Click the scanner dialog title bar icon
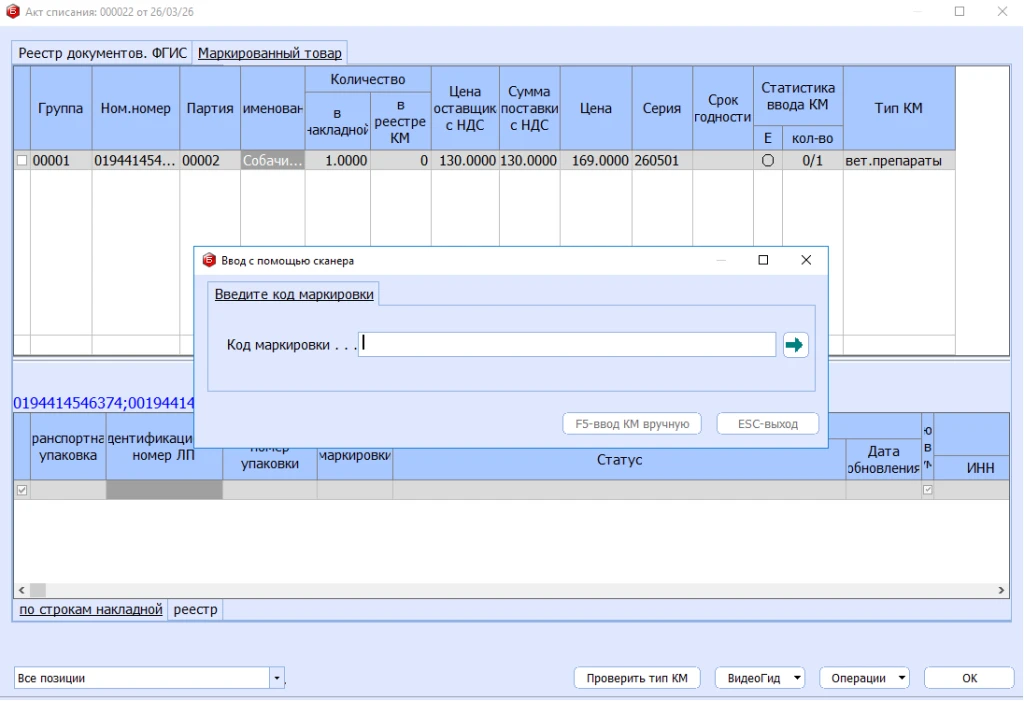The width and height of the screenshot is (1024, 701). 209,260
